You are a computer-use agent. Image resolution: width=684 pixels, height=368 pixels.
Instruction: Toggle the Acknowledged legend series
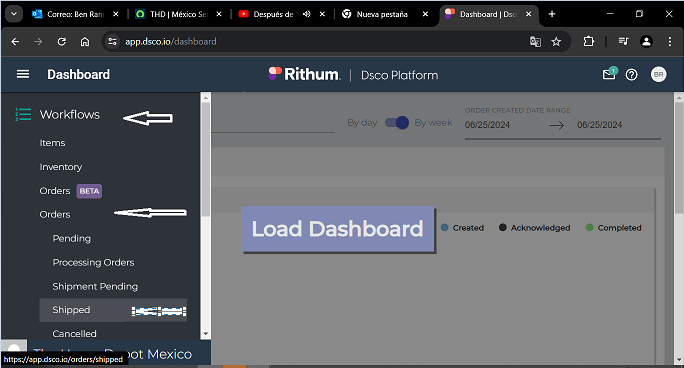click(x=534, y=228)
